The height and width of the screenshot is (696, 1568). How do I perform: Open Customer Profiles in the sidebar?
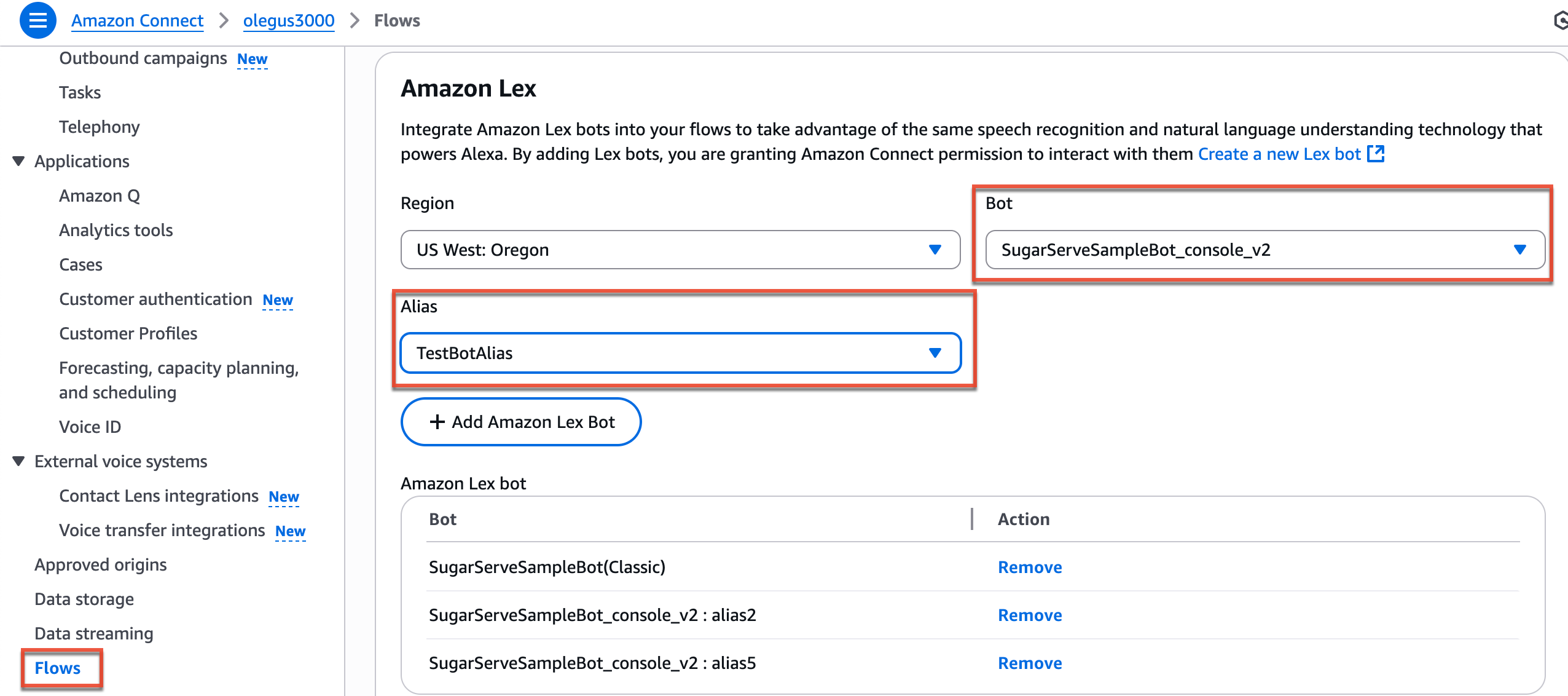tap(128, 333)
